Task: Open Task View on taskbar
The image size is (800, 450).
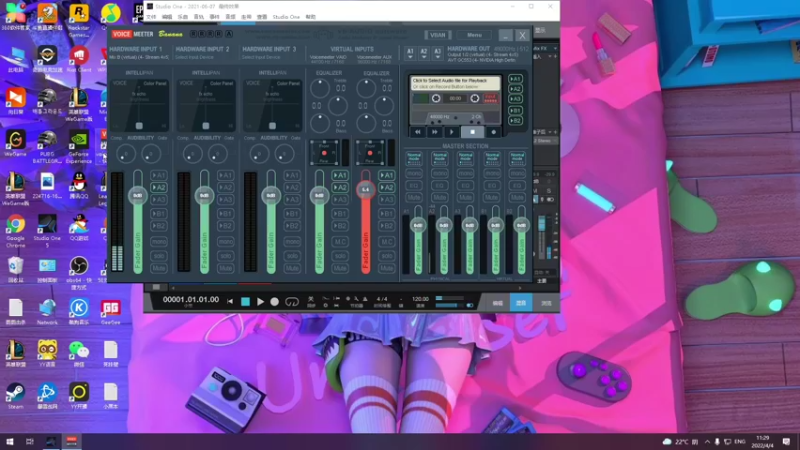Action: tap(30, 441)
